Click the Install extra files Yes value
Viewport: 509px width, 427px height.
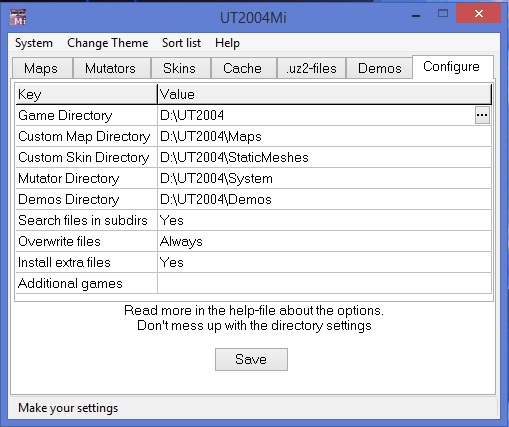click(x=324, y=262)
